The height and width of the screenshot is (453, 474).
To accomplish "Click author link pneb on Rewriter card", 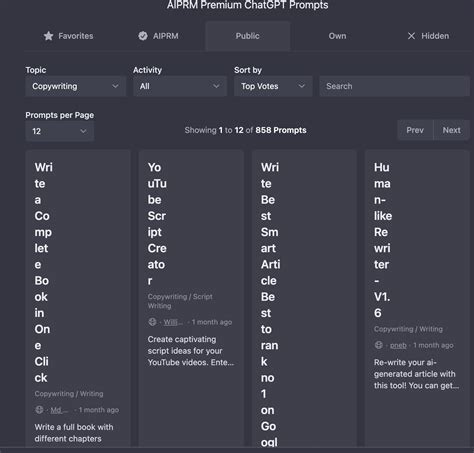I will (x=398, y=345).
